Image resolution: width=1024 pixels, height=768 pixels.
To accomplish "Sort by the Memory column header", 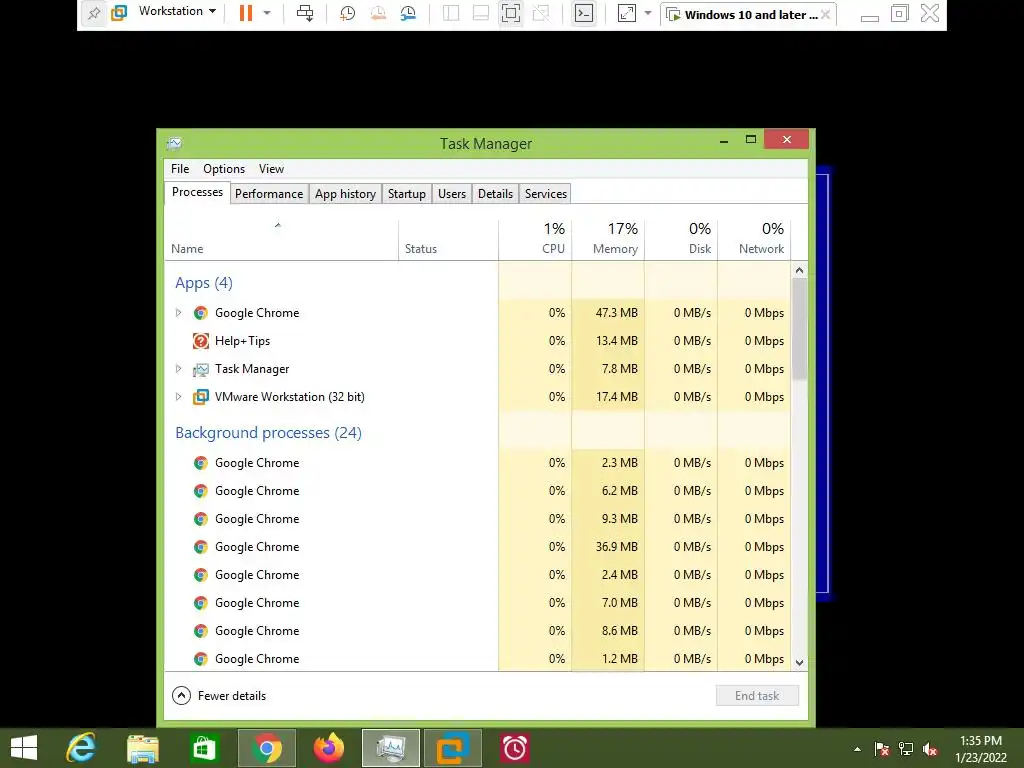I will click(608, 240).
